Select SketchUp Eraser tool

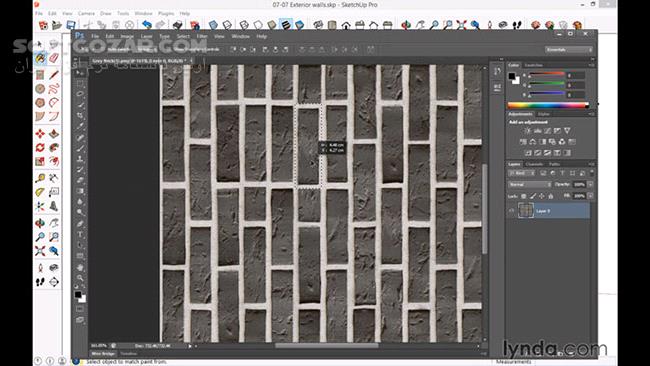[x=54, y=58]
